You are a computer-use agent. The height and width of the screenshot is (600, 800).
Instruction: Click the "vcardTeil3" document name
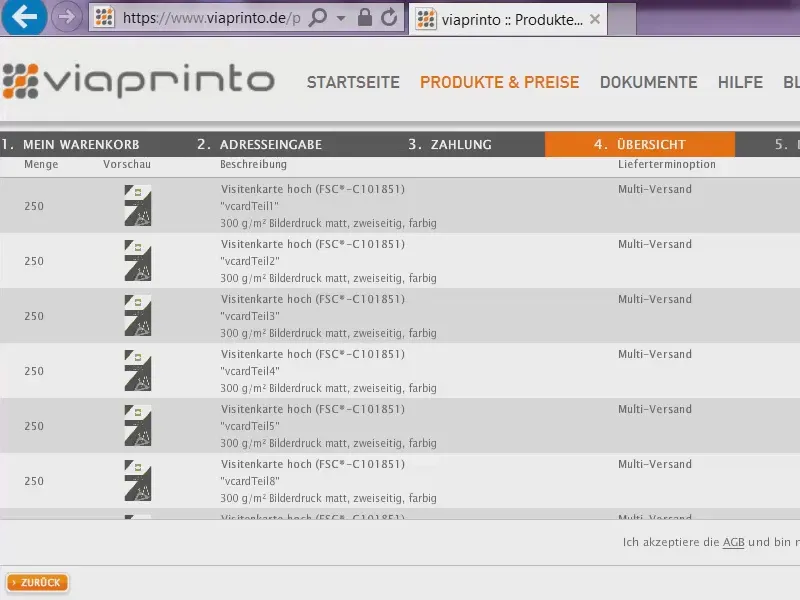pyautogui.click(x=250, y=316)
